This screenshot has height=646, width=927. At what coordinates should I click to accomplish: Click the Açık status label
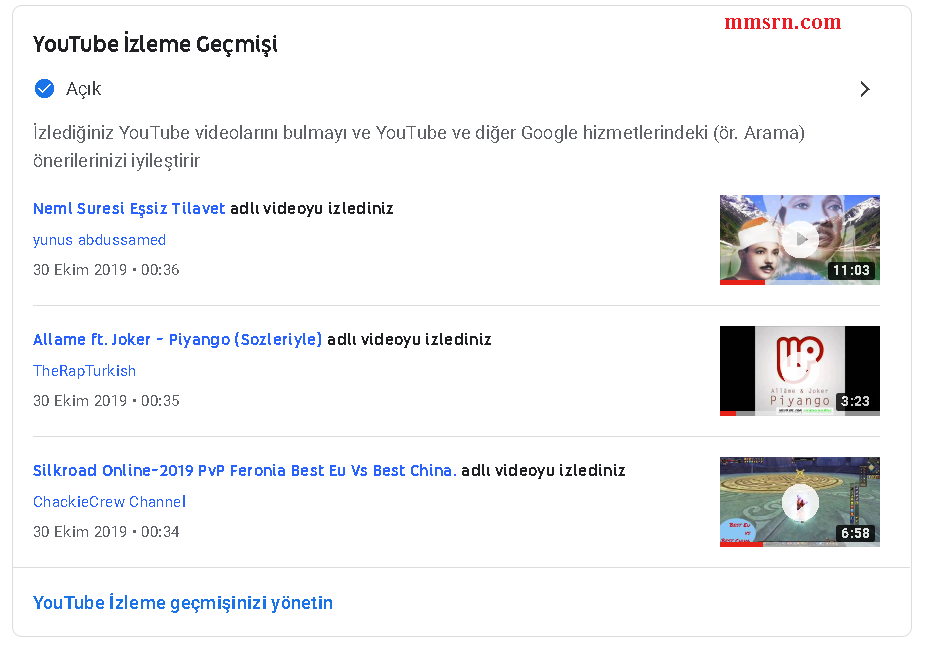point(83,89)
